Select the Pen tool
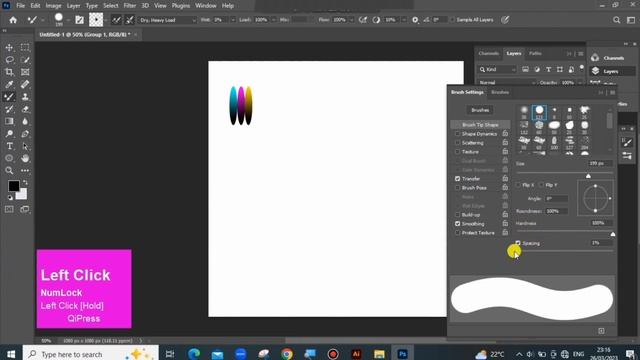Viewport: 640px width, 360px height. (x=25, y=134)
